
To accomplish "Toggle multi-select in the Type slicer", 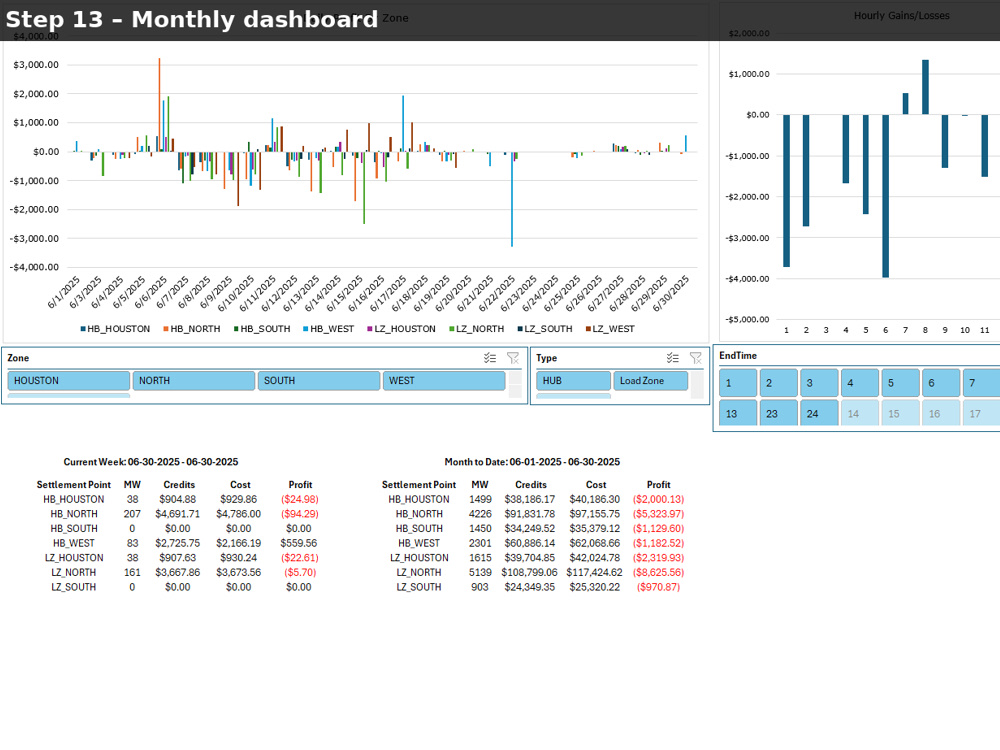I will [x=673, y=358].
